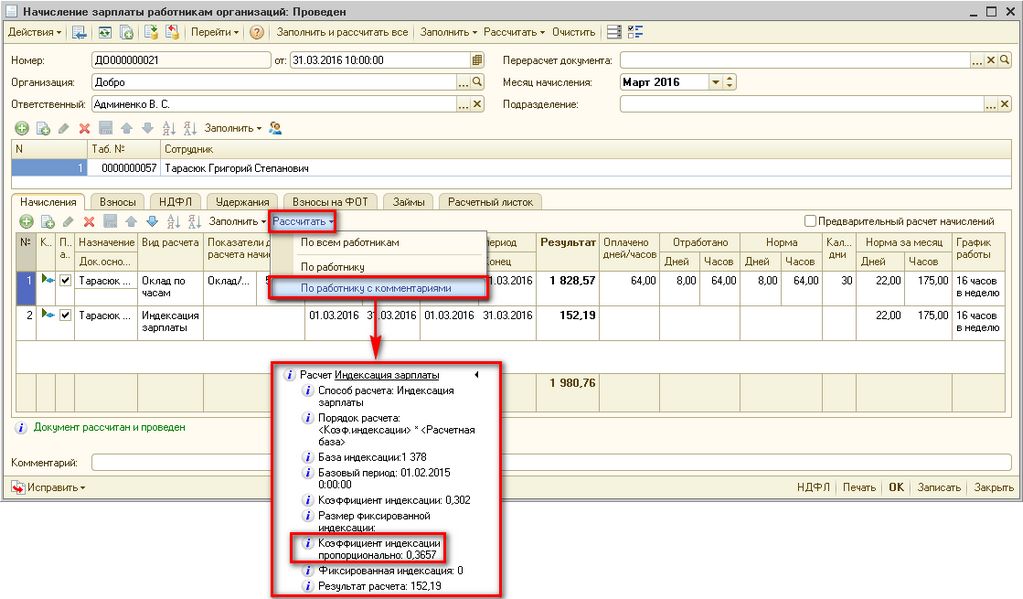Choose По работнику menu item
The height and width of the screenshot is (599, 1023).
point(378,267)
